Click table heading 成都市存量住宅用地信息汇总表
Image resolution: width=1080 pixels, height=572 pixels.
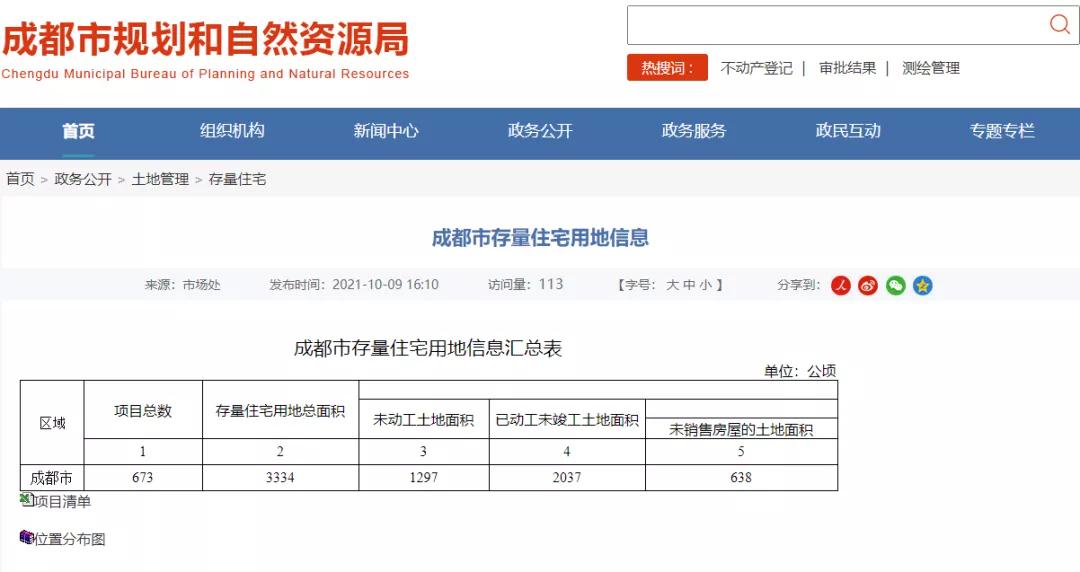[428, 348]
